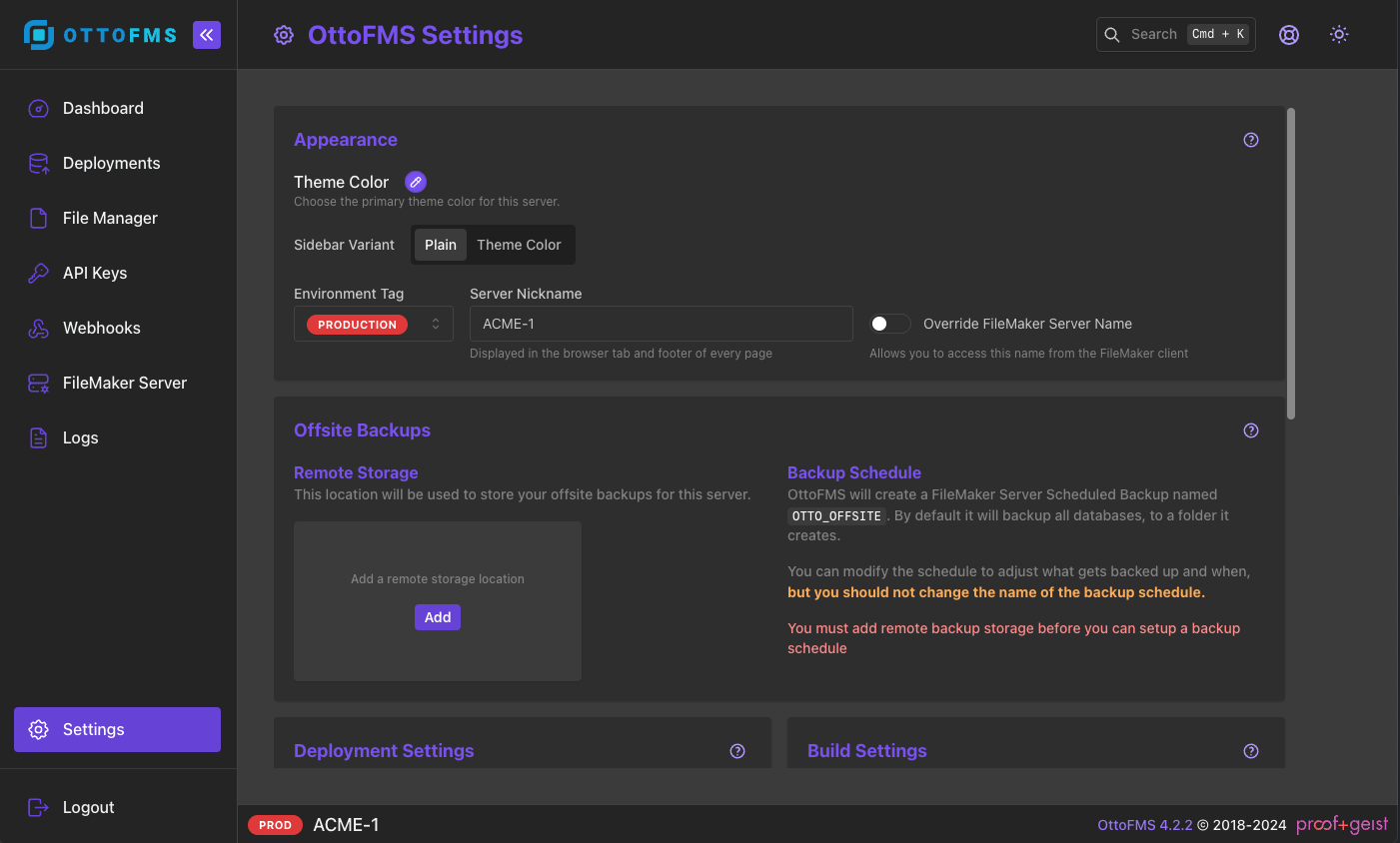Toggle Override FileMaker Server Name switch

pos(890,324)
